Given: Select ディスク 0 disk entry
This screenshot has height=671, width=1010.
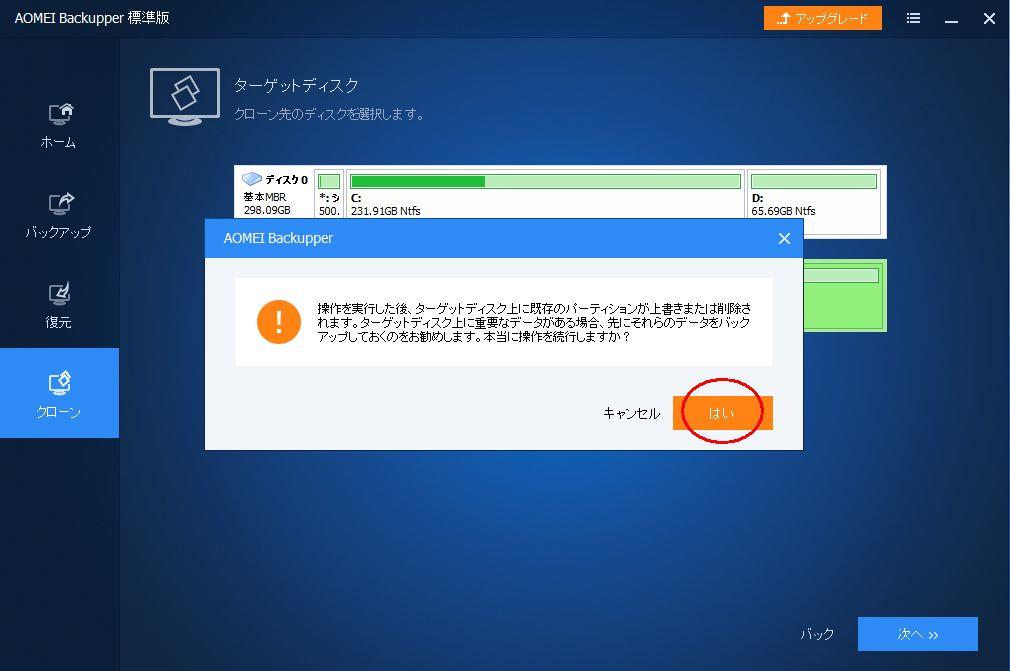Looking at the screenshot, I should coord(275,193).
